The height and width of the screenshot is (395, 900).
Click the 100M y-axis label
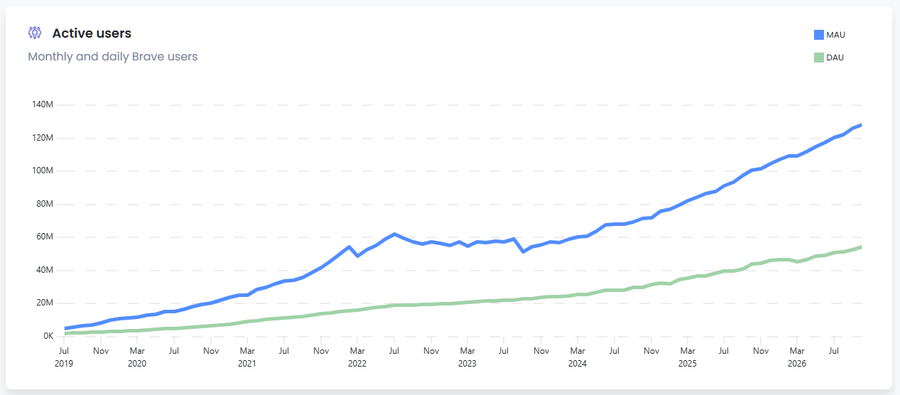[x=44, y=171]
